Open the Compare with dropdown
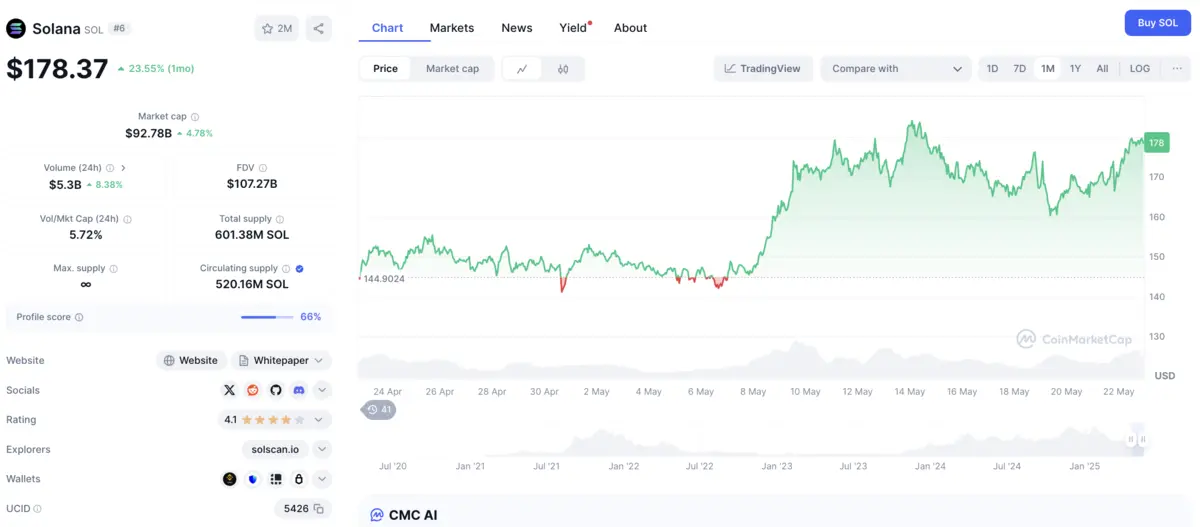 (896, 69)
